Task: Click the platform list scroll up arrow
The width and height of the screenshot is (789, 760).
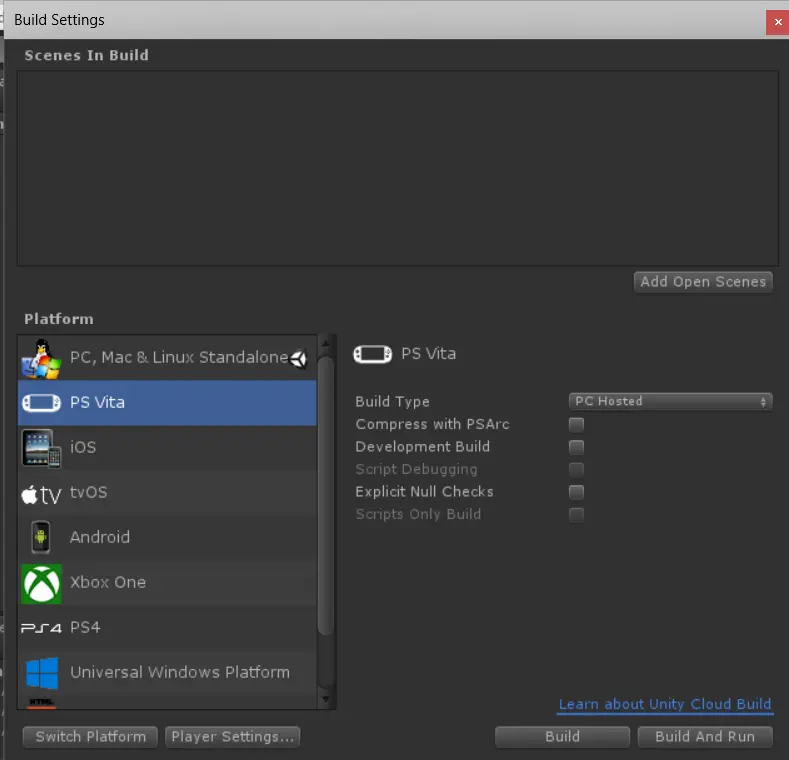Action: [x=326, y=343]
